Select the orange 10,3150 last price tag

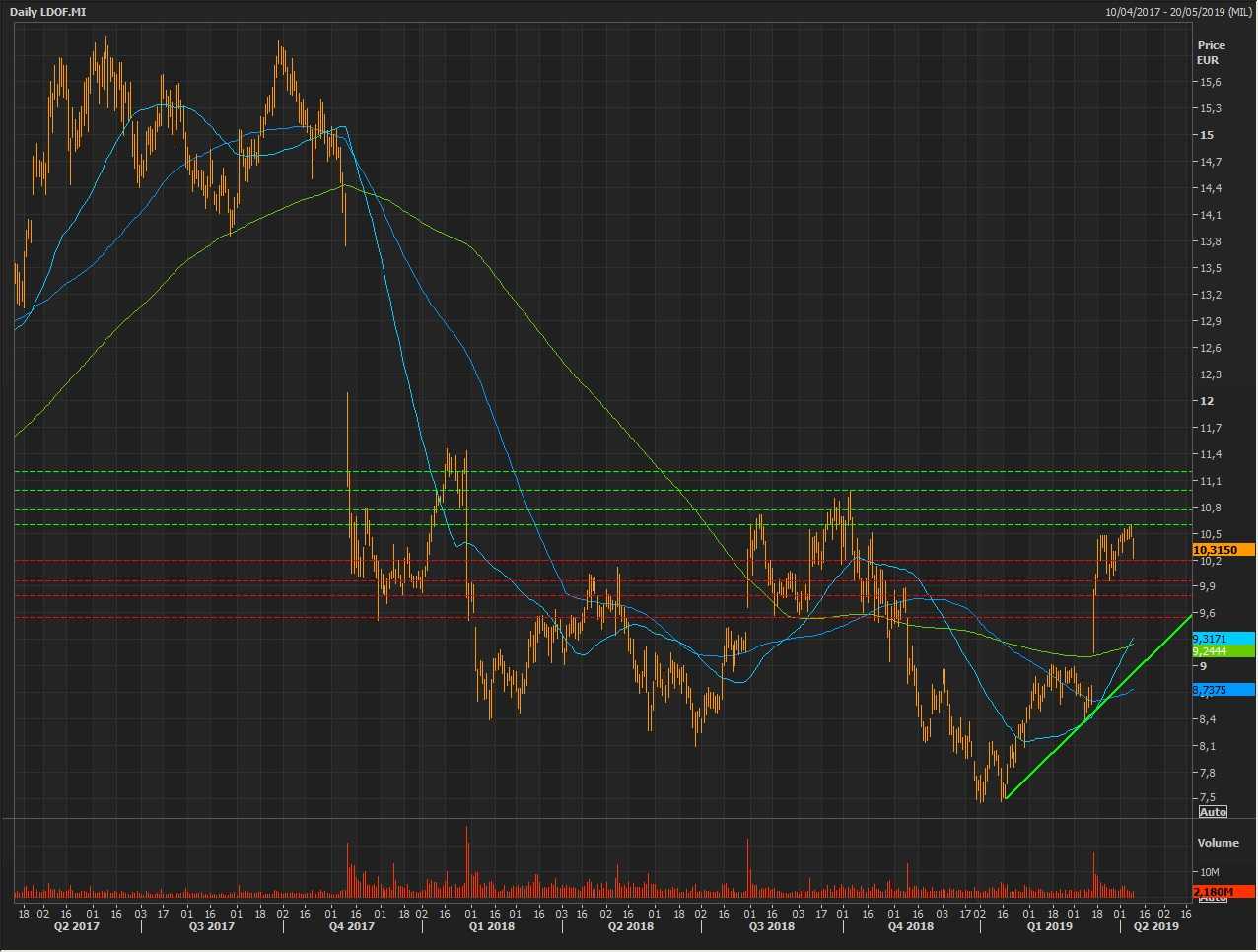[1223, 550]
